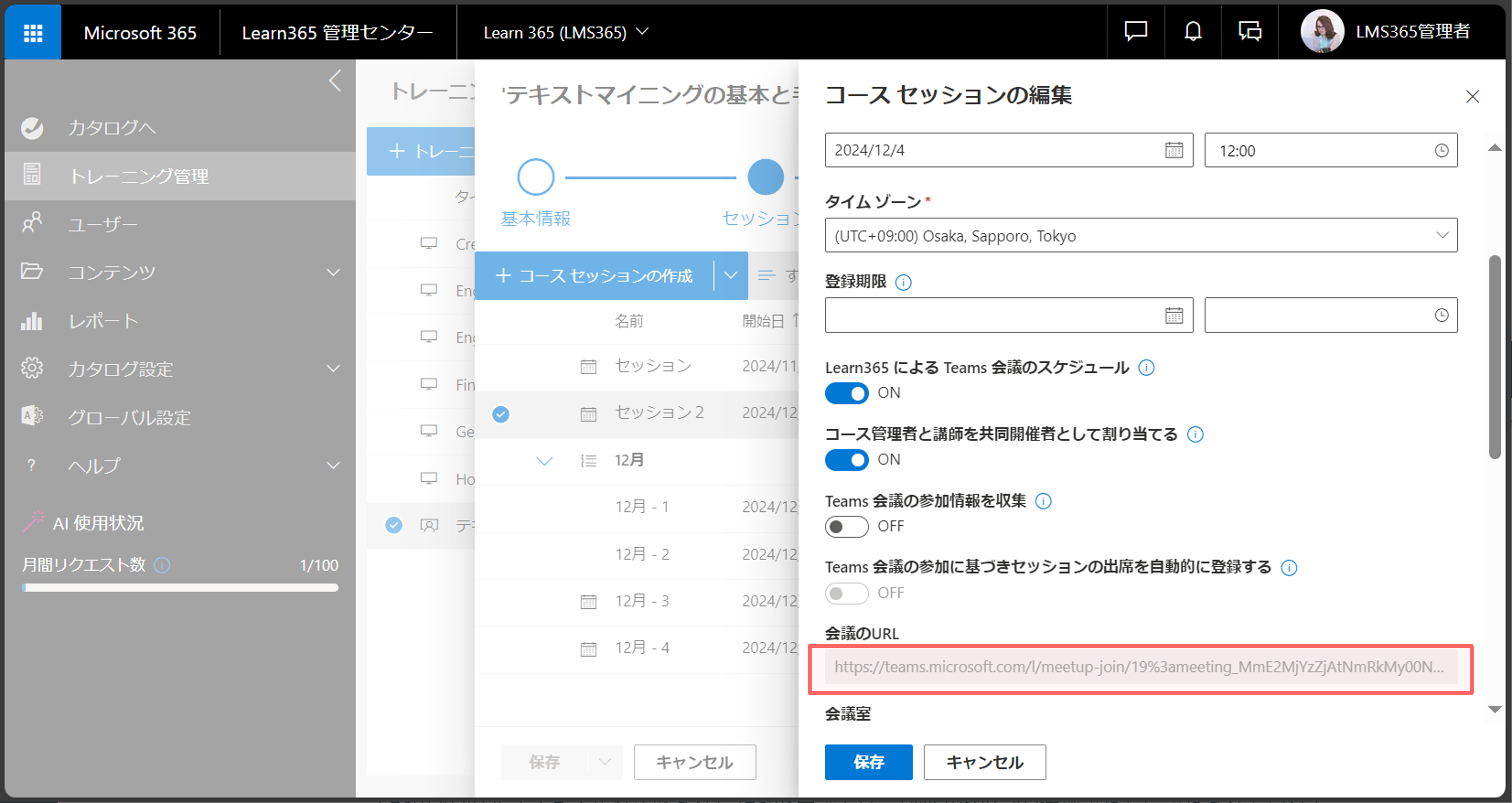Click the コース セッションの作成 button

tap(594, 275)
